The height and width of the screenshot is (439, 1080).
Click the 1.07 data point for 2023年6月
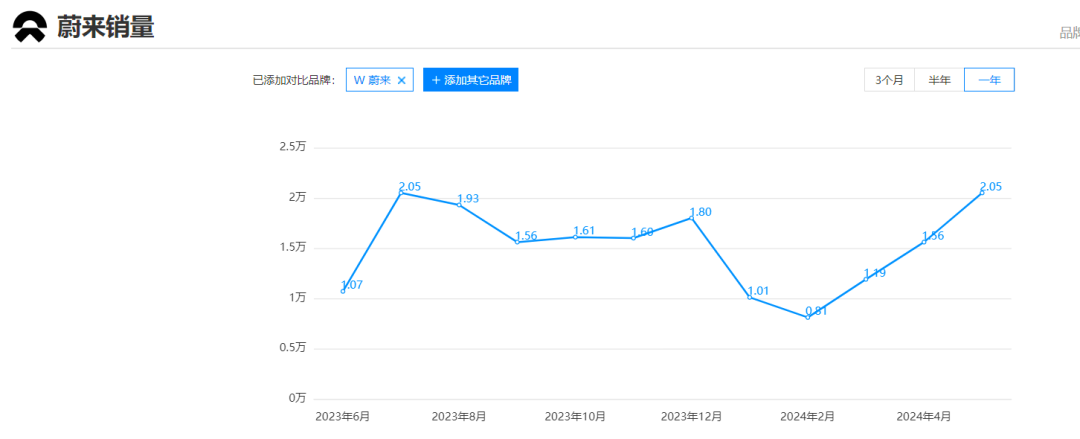(343, 290)
